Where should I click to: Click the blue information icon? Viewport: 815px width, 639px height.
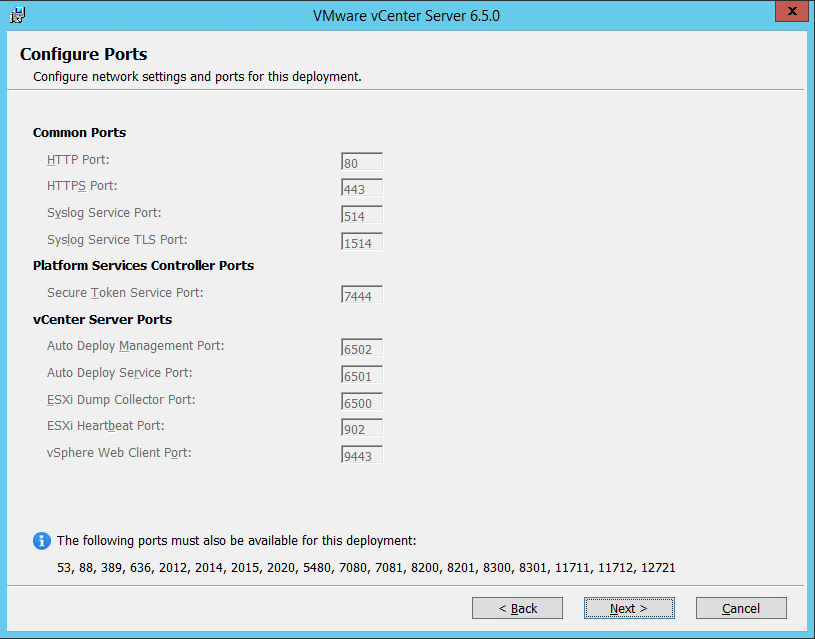tap(42, 541)
